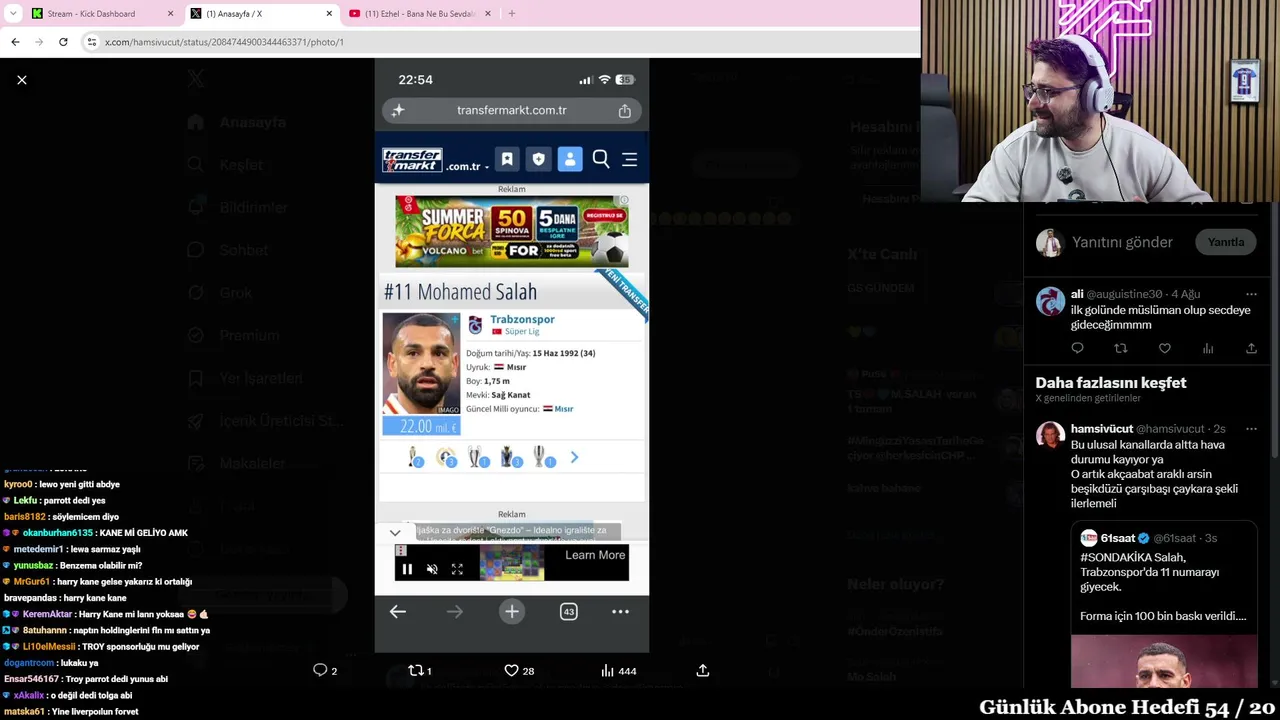Toggle mute on the video ad
1280x720 pixels.
tap(432, 569)
